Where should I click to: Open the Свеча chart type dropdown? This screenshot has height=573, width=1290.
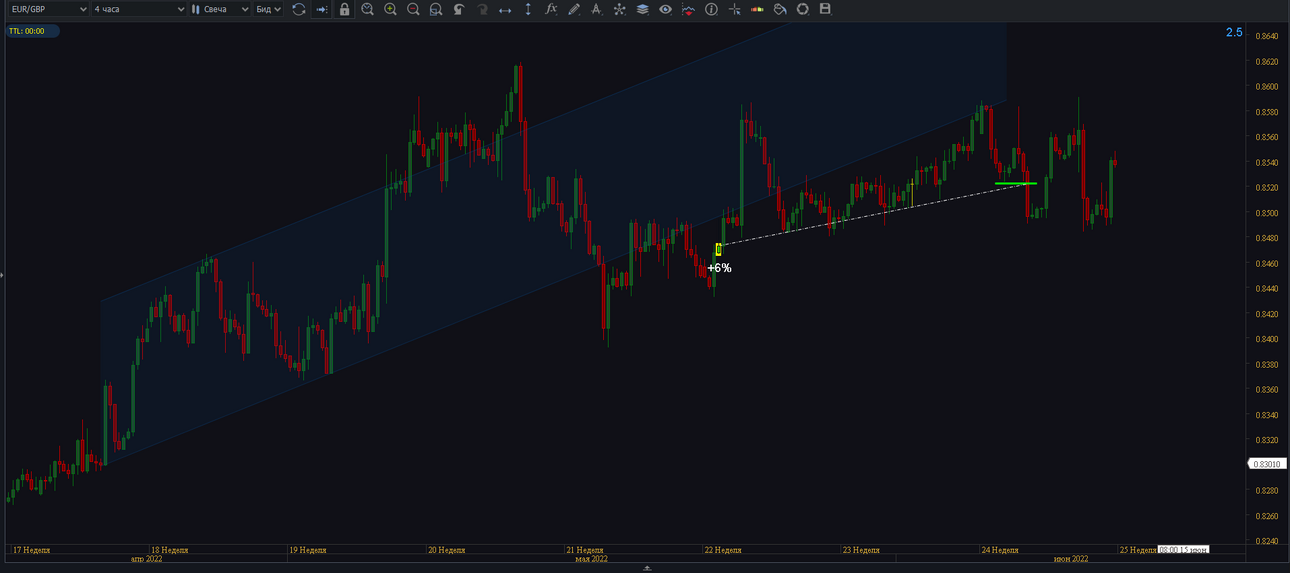pyautogui.click(x=220, y=9)
